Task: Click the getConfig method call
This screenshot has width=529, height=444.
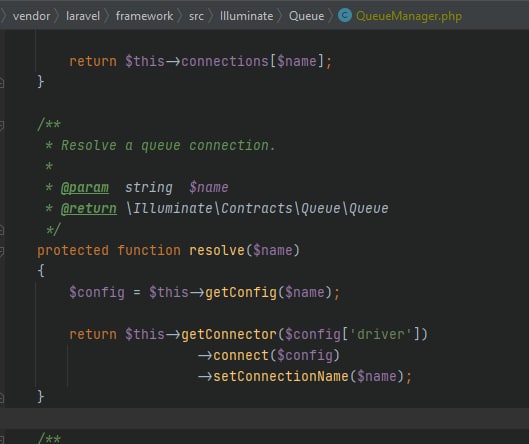Action: [x=241, y=292]
